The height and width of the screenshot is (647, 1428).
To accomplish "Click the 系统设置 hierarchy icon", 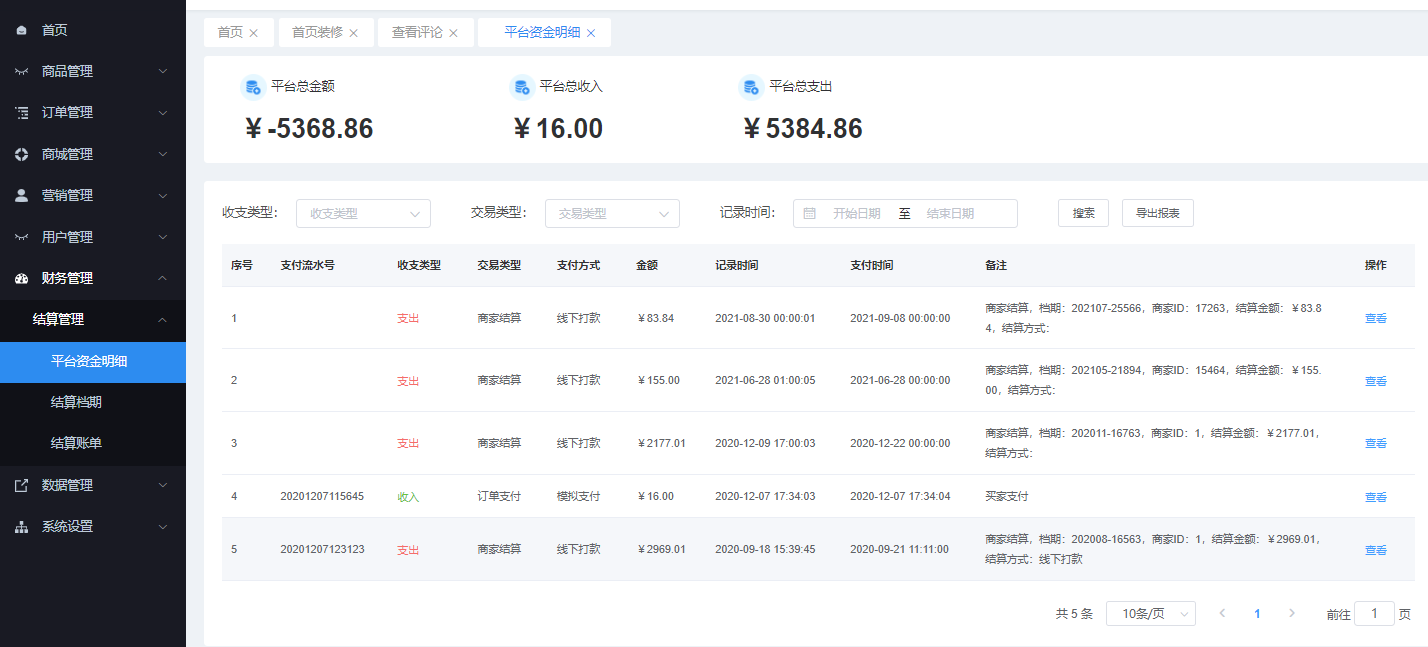I will (x=22, y=527).
